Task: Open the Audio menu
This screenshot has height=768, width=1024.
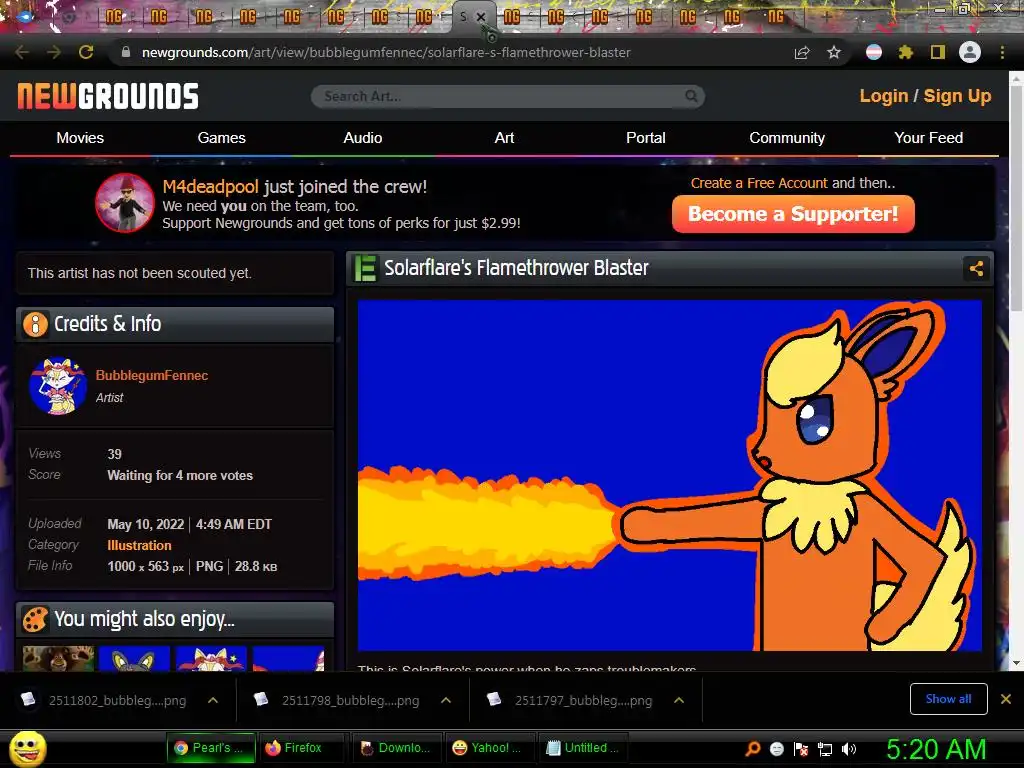Action: point(363,138)
